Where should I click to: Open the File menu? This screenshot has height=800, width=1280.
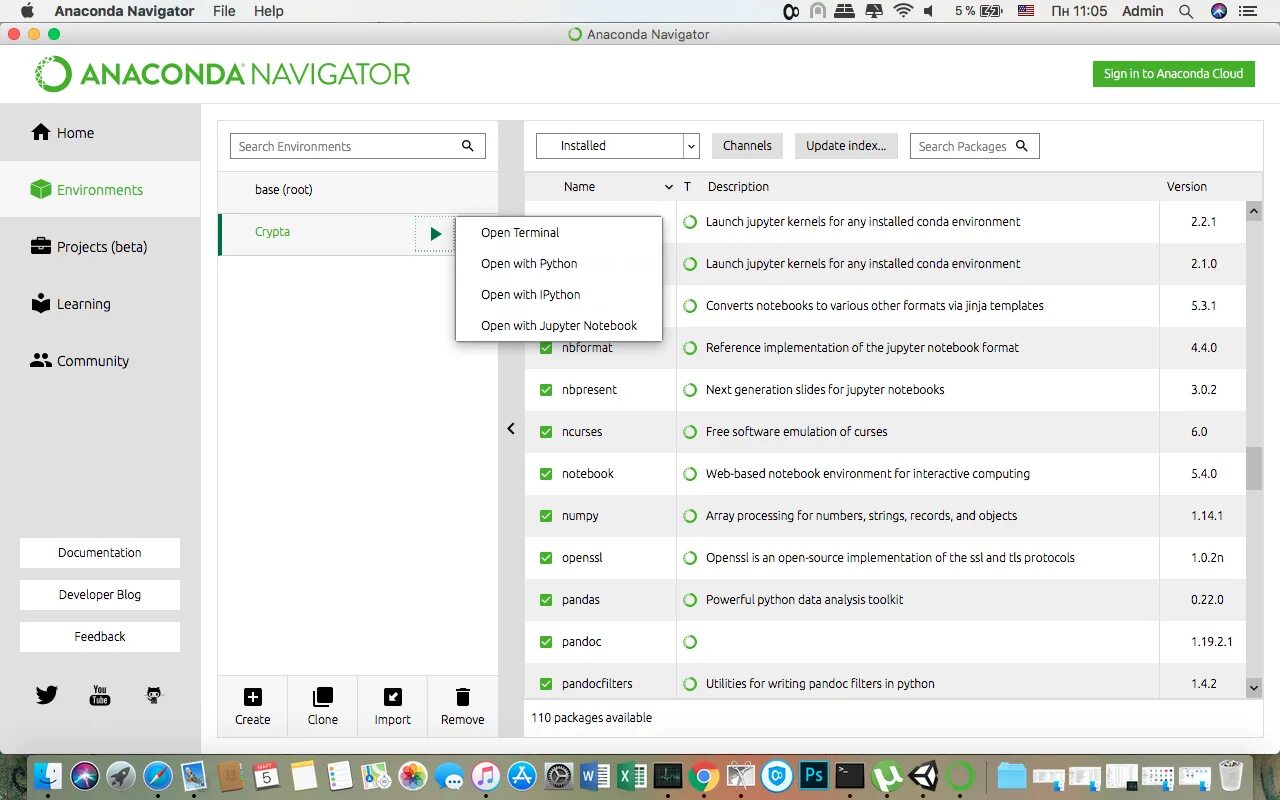point(224,11)
